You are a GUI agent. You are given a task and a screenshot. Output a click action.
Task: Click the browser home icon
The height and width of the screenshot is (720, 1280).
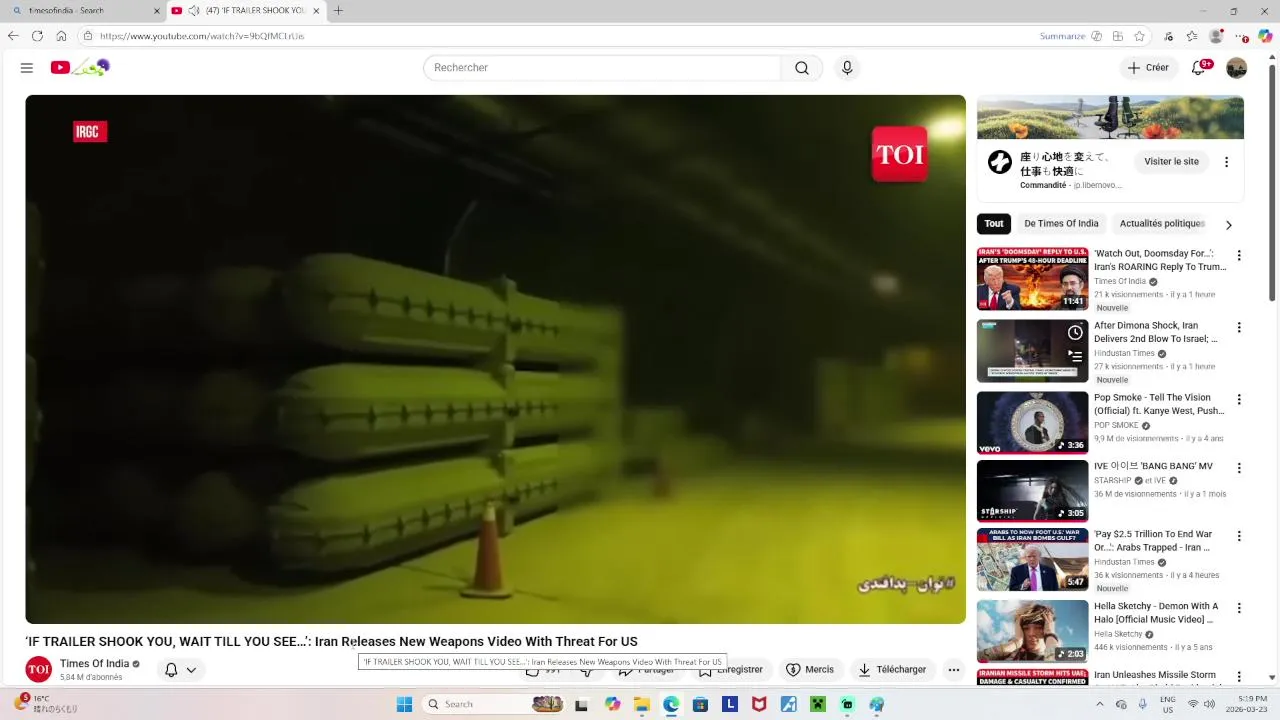[61, 36]
